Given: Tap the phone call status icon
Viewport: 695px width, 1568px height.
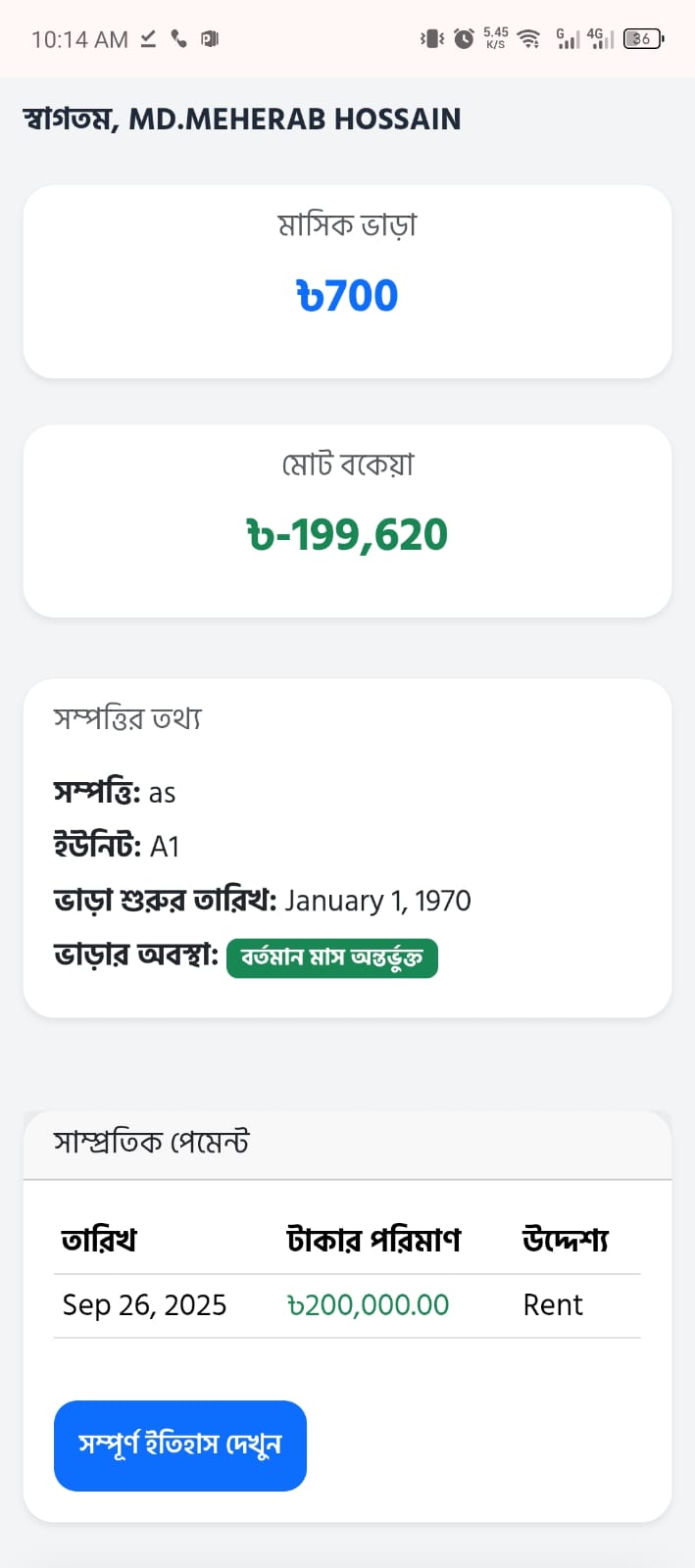Looking at the screenshot, I should pyautogui.click(x=178, y=39).
